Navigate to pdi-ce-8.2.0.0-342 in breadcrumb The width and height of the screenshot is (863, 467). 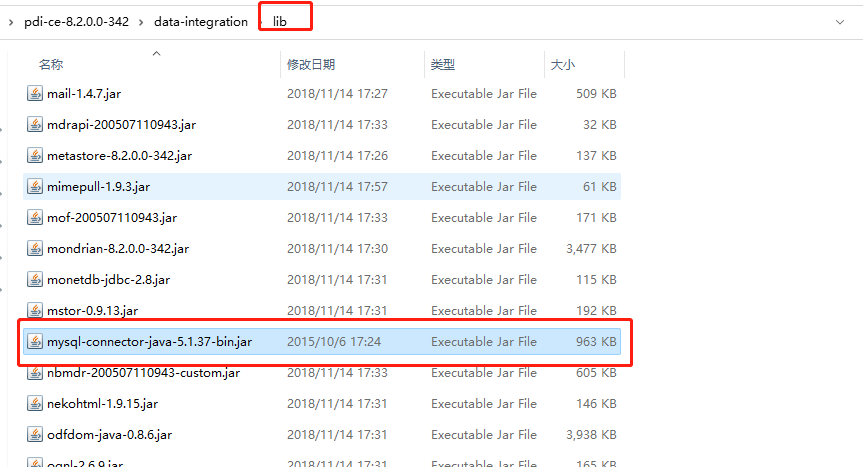tap(77, 21)
